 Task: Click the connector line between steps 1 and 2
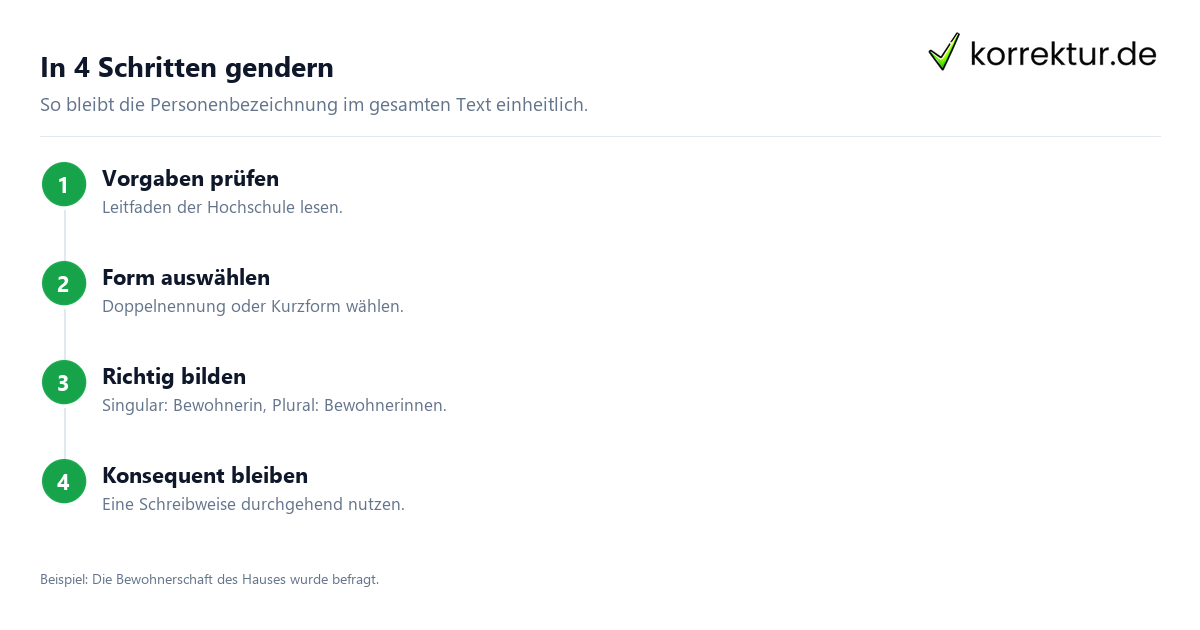click(64, 234)
